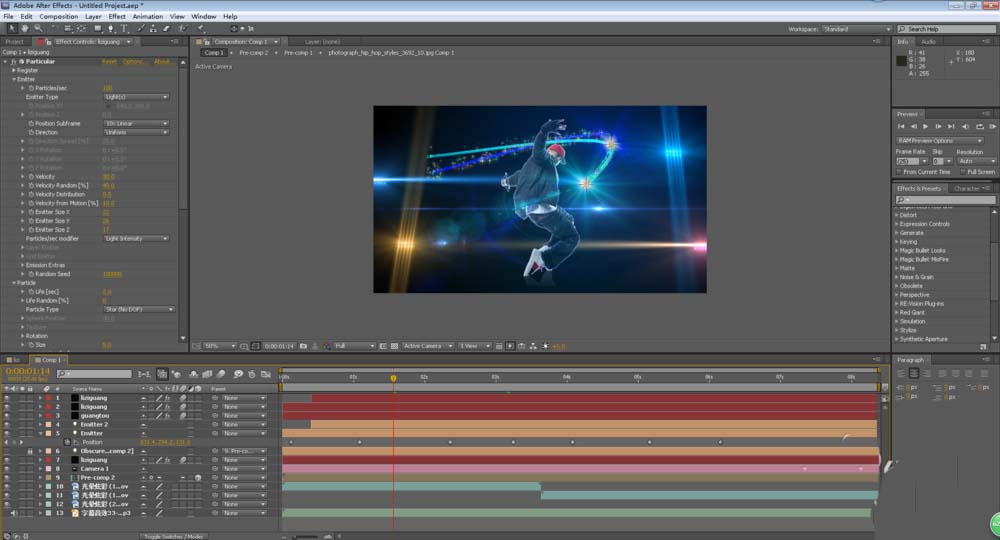Jump to first frame in Preview

(x=901, y=126)
